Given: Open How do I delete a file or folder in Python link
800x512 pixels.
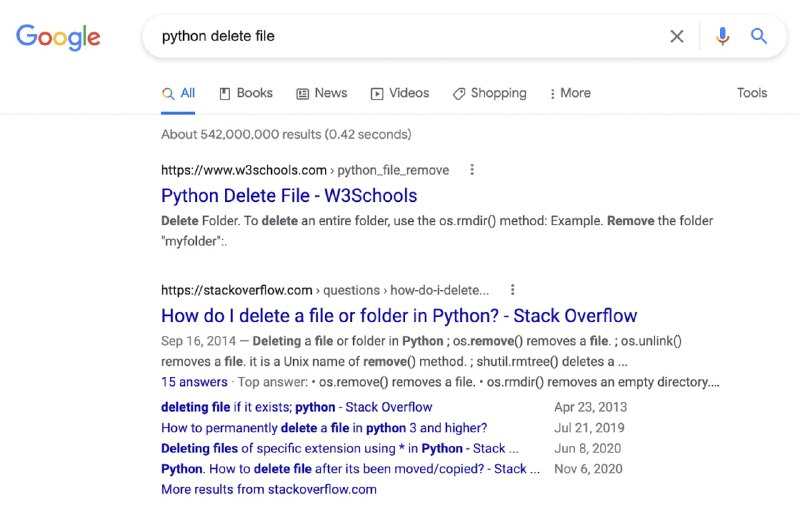Looking at the screenshot, I should pyautogui.click(x=399, y=316).
